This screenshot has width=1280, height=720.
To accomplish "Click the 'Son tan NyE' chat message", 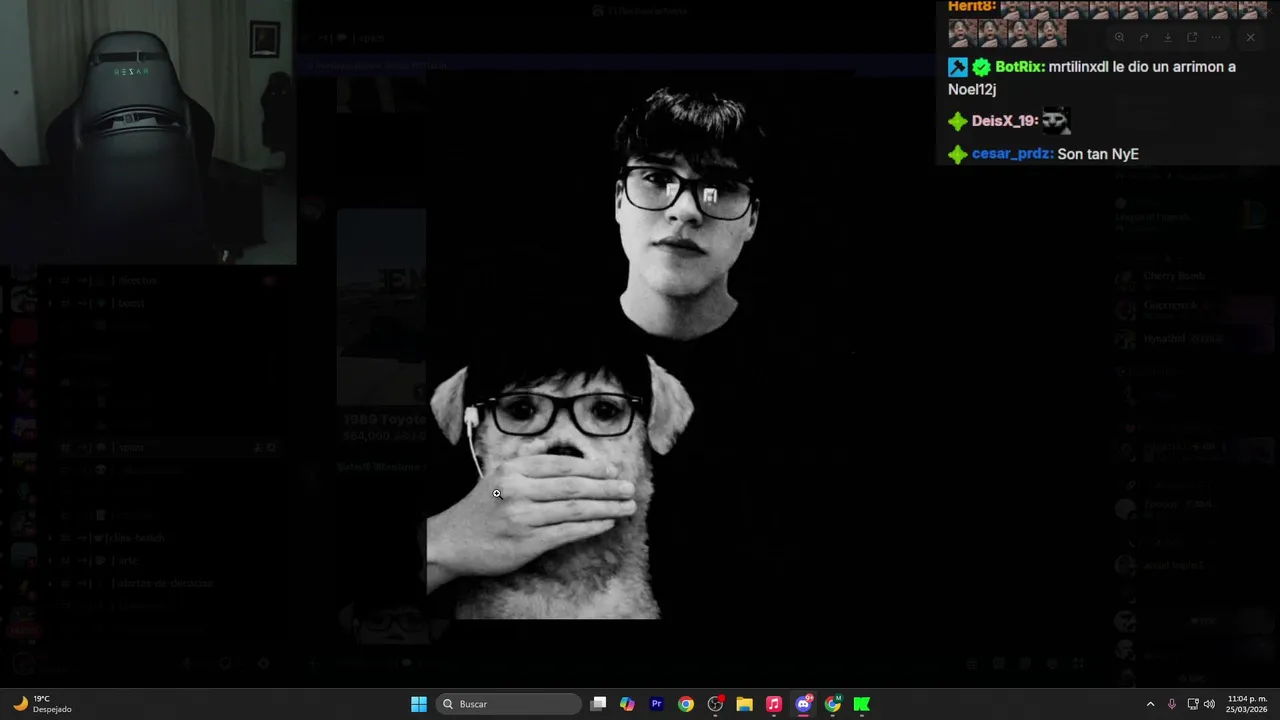I will pos(1098,154).
